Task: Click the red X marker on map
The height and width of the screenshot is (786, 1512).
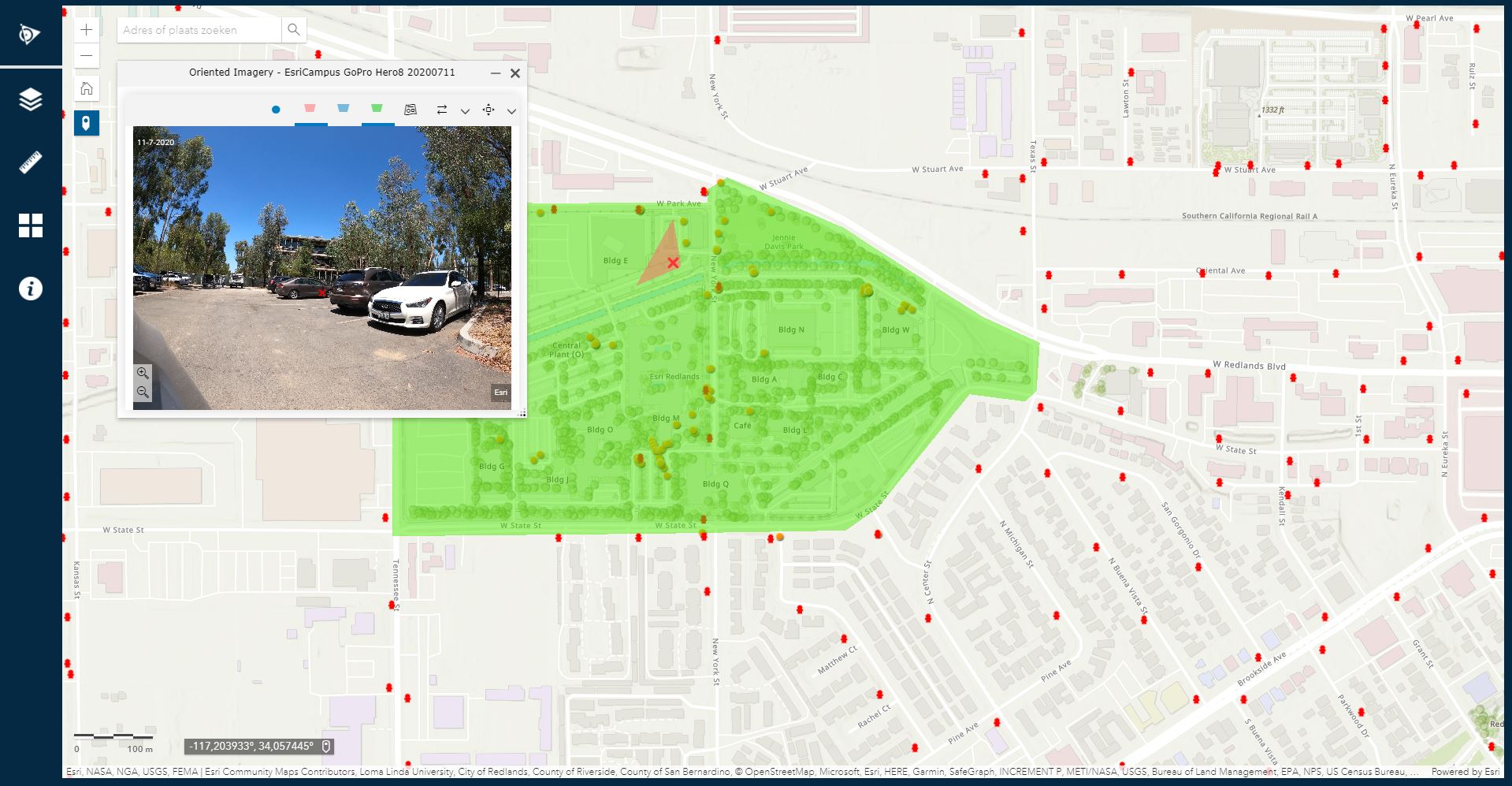Action: [673, 263]
